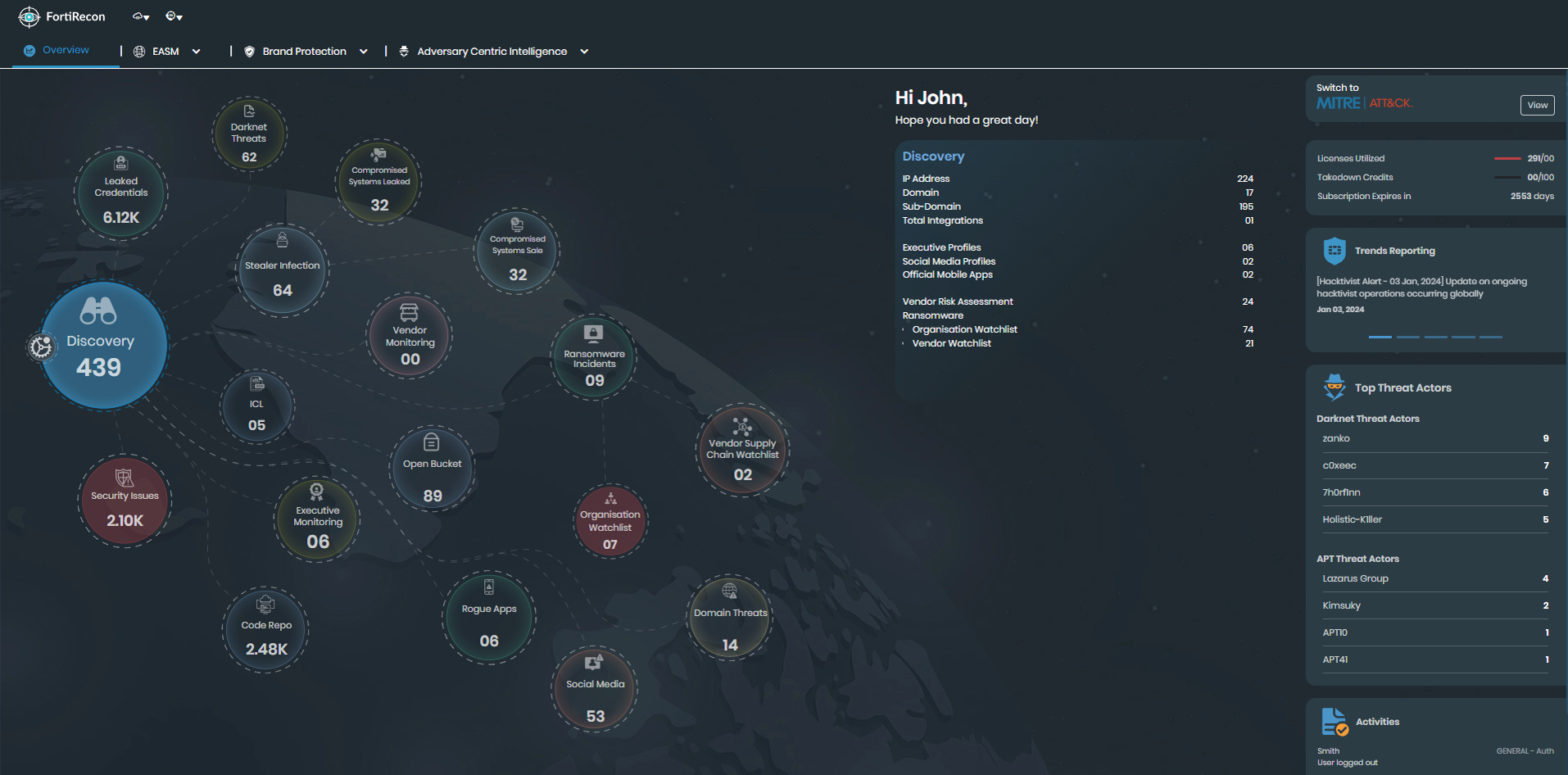Open the EASM menu
This screenshot has width=1568, height=775.
click(165, 52)
